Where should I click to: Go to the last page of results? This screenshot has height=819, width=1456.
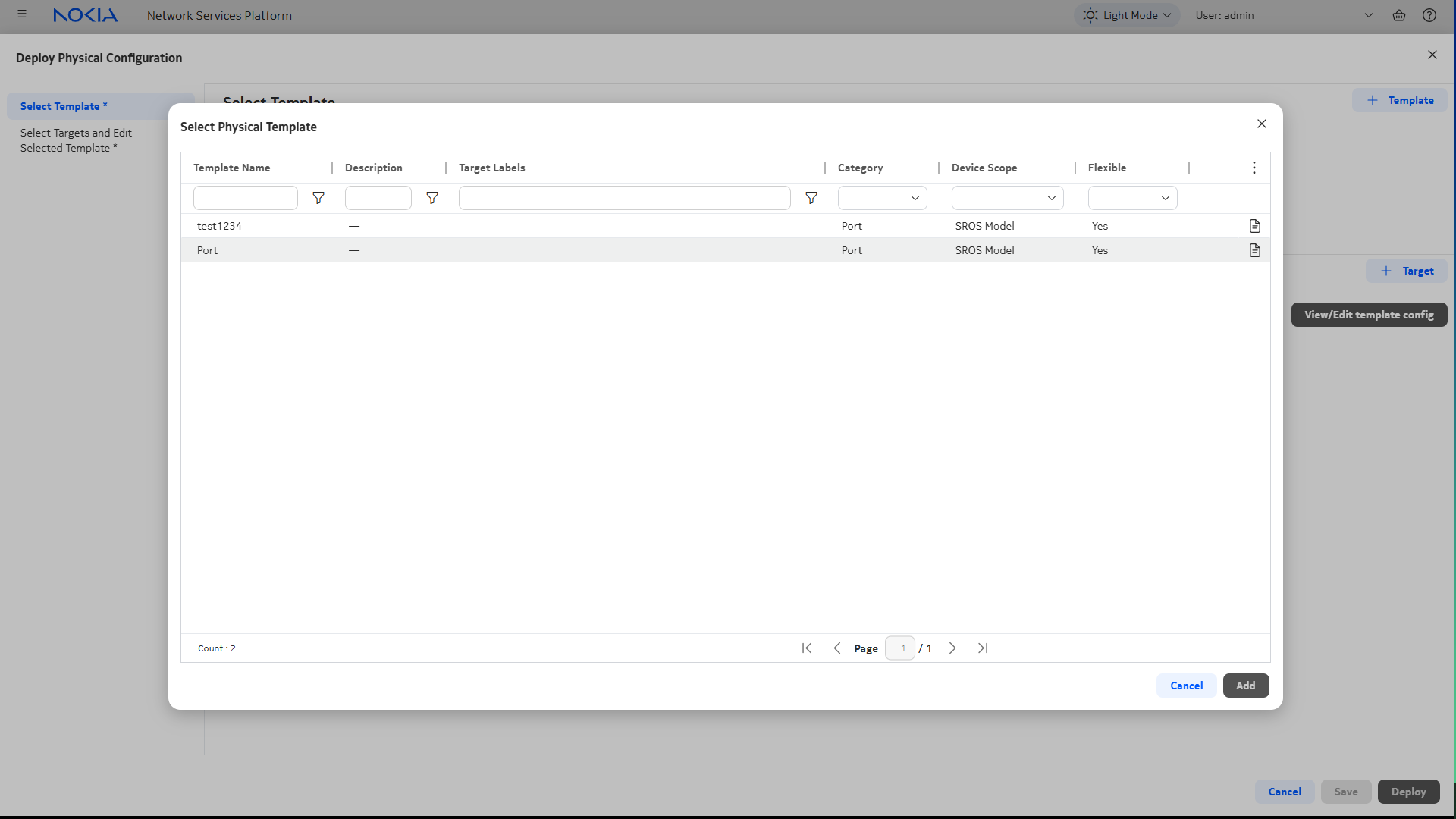[983, 648]
